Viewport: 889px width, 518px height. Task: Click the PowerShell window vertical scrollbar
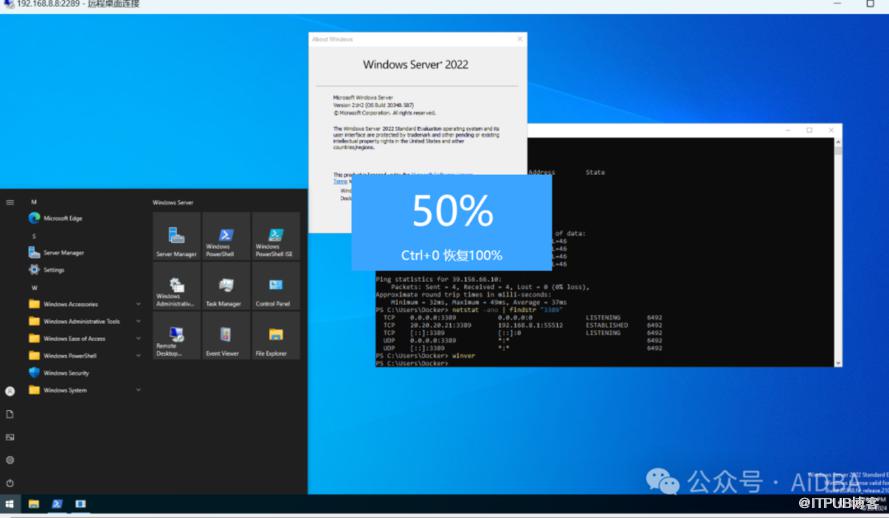(838, 250)
